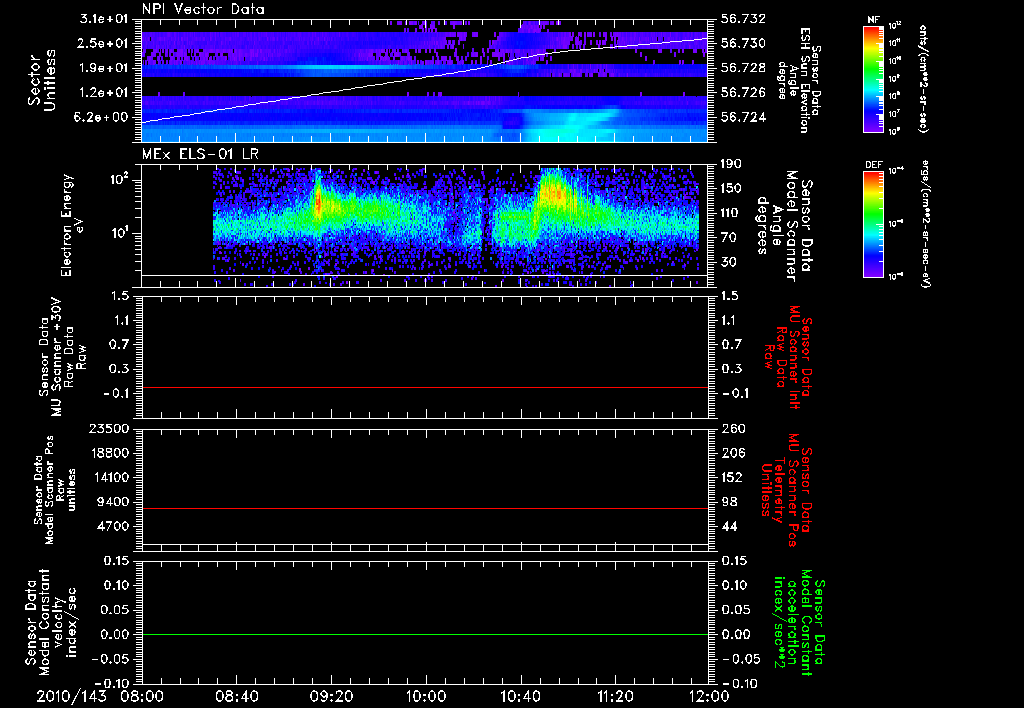Click the "98" telemetry tick value
The image size is (1024, 708).
[729, 502]
